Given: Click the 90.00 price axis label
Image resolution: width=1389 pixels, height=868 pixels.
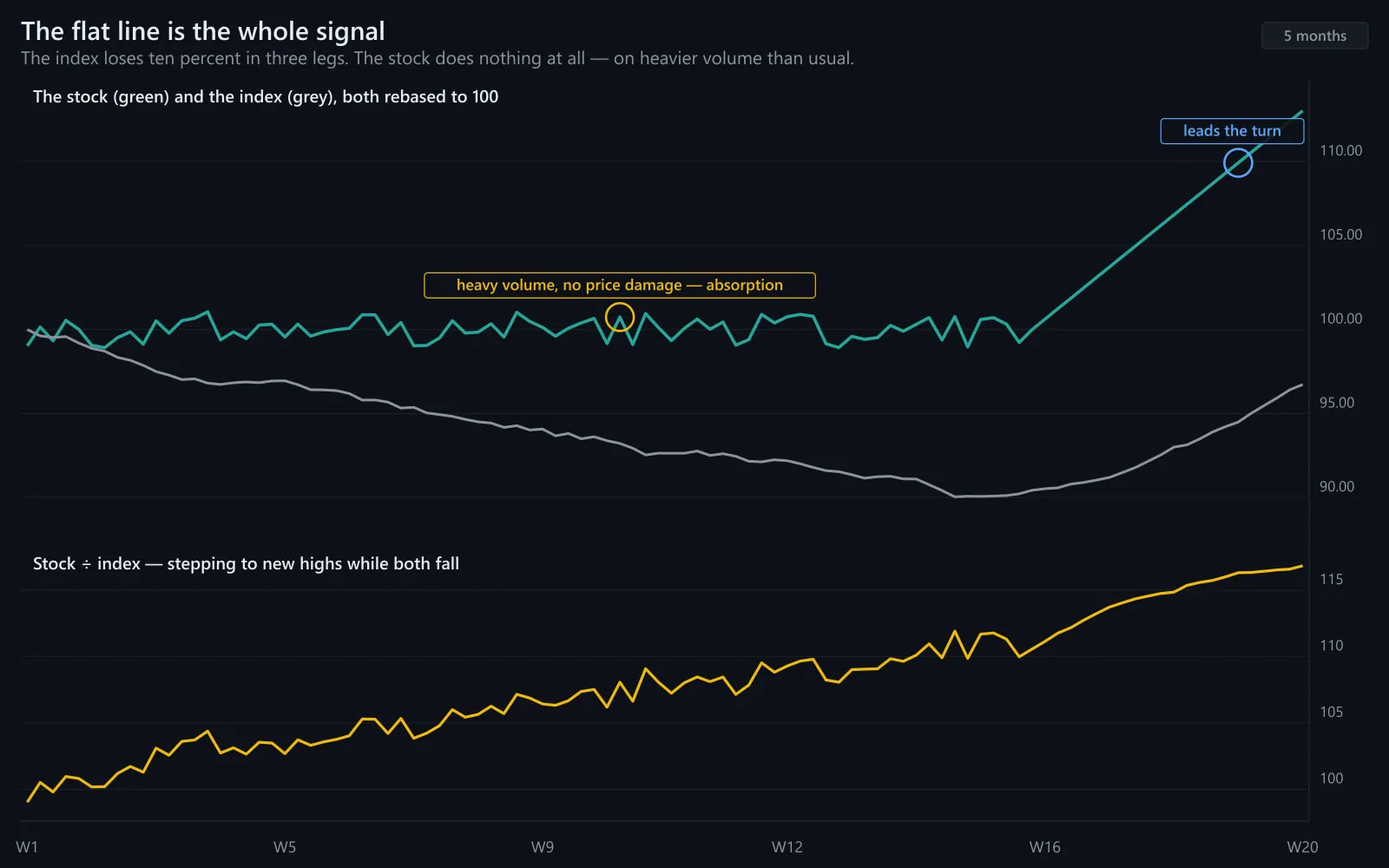Looking at the screenshot, I should click(1337, 487).
